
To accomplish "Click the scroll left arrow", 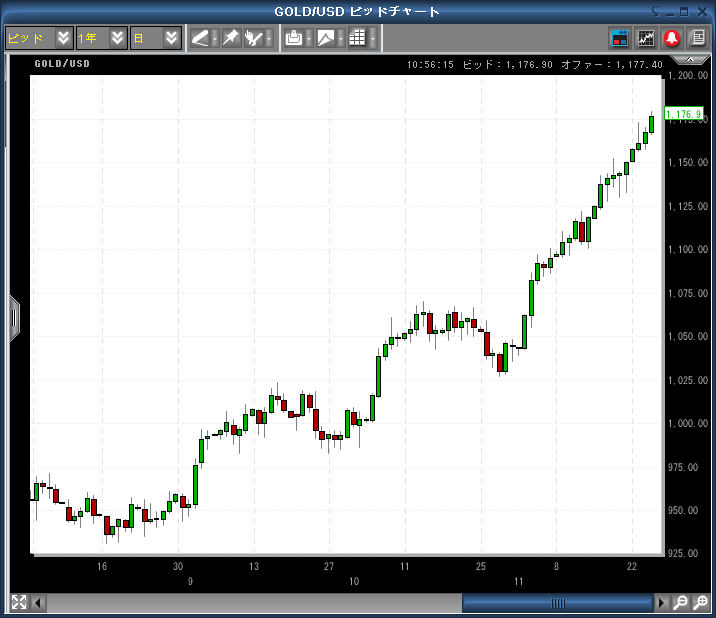I will tap(39, 602).
